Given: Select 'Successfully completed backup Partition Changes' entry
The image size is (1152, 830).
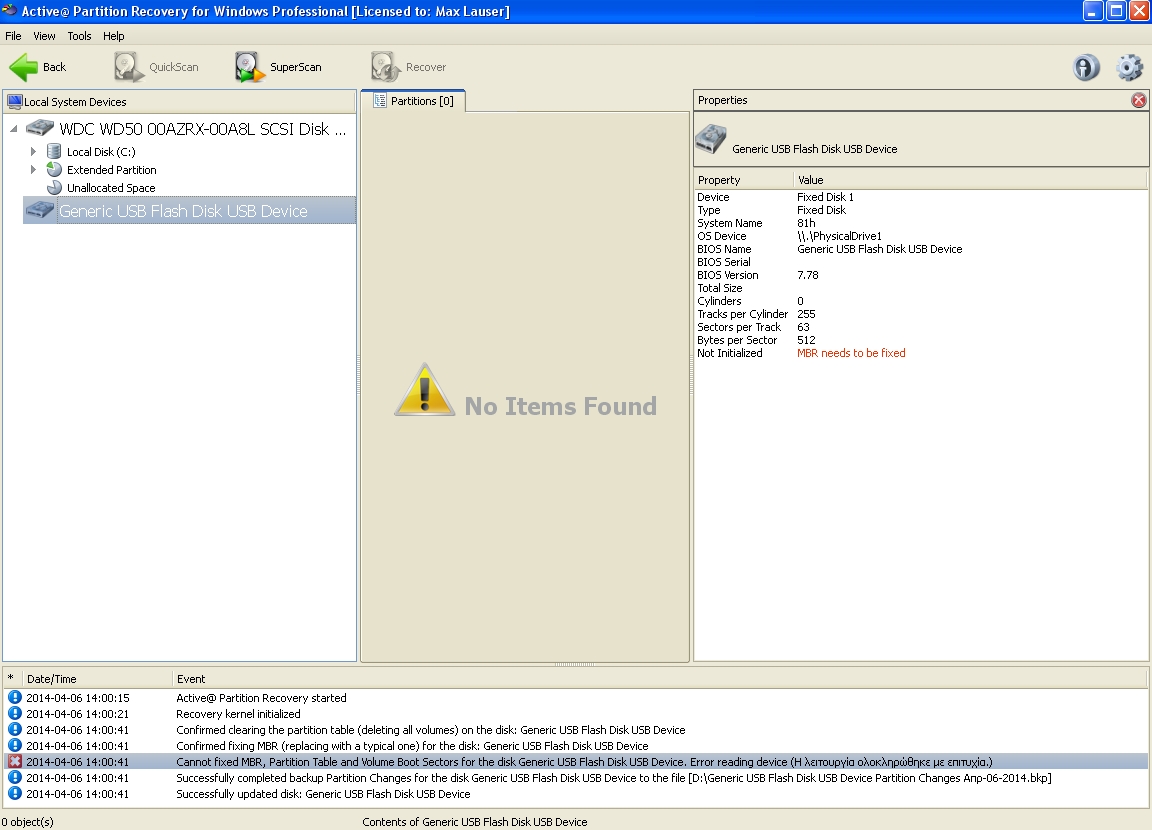Looking at the screenshot, I should click(x=613, y=778).
